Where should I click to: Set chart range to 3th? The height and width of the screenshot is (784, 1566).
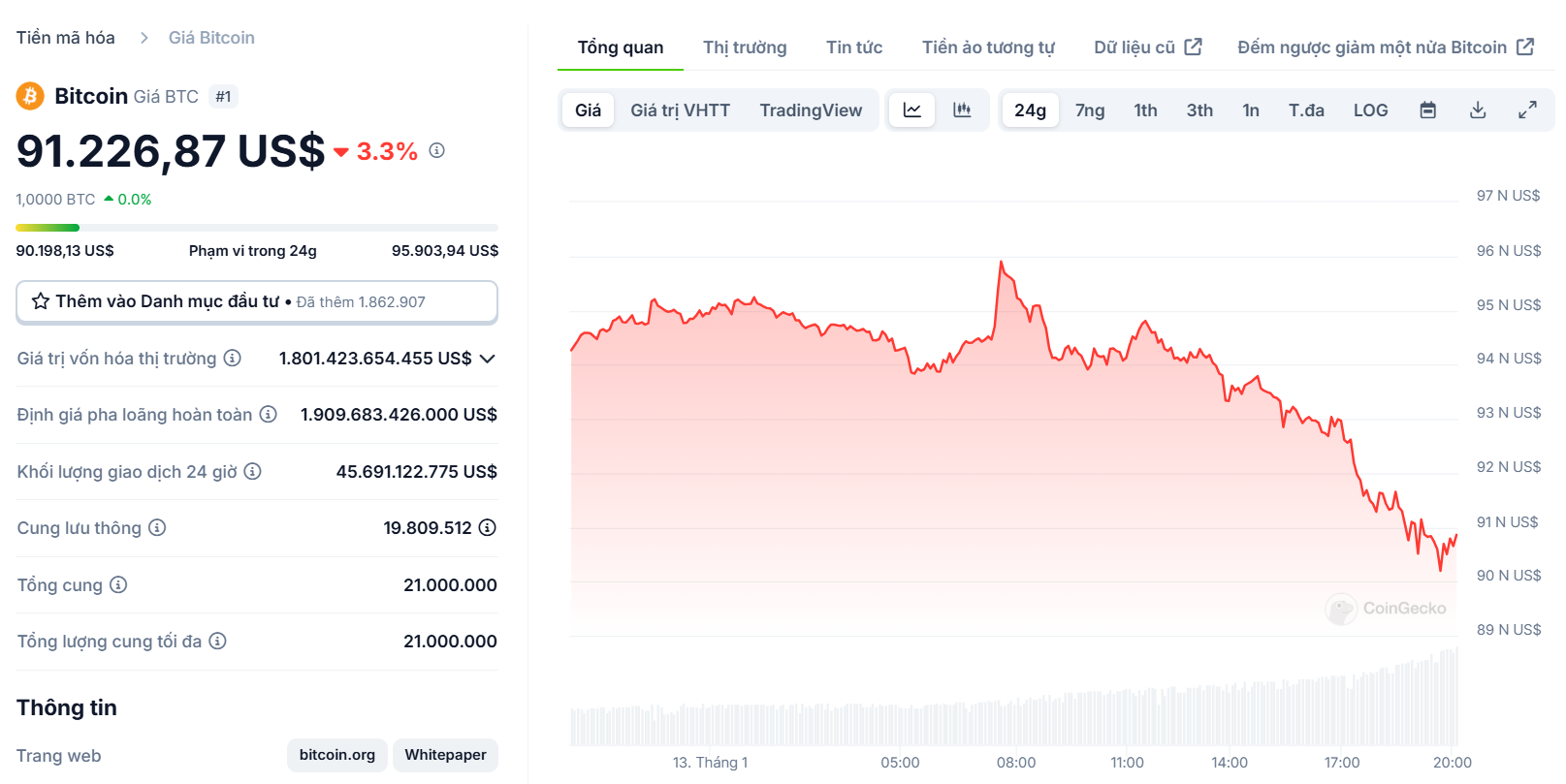click(1199, 110)
